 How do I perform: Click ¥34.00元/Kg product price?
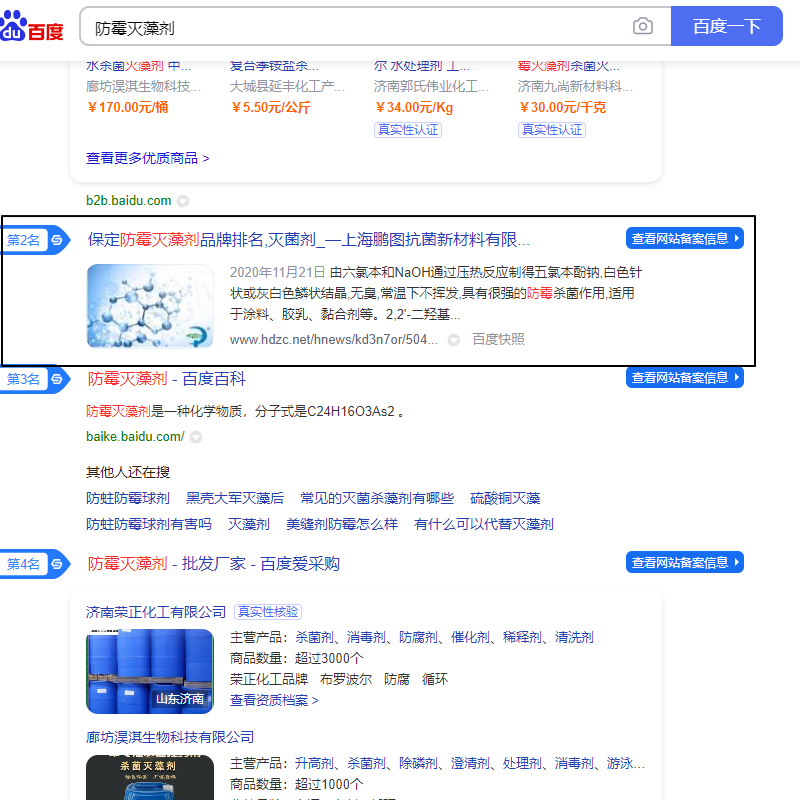coord(414,108)
